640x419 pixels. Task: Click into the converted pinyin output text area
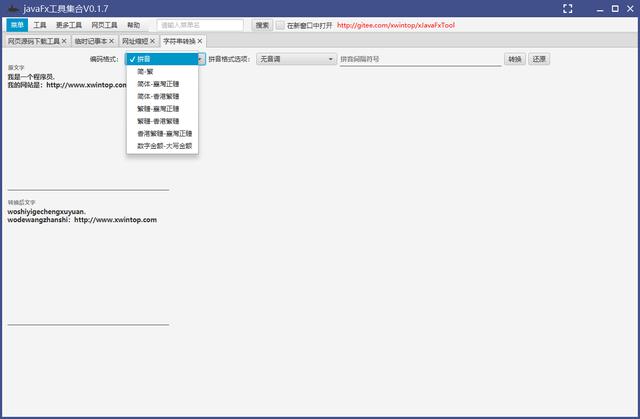click(x=88, y=265)
